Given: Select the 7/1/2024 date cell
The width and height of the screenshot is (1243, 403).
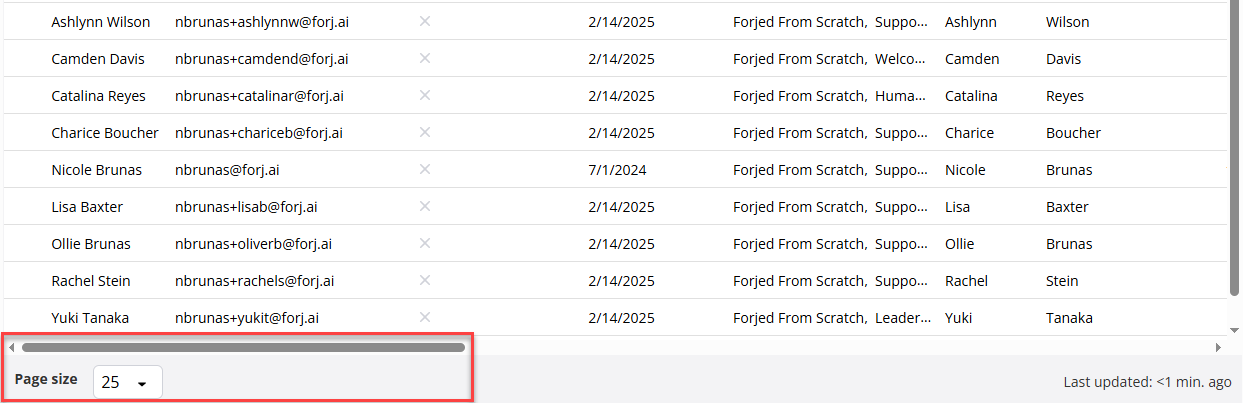Looking at the screenshot, I should point(618,170).
